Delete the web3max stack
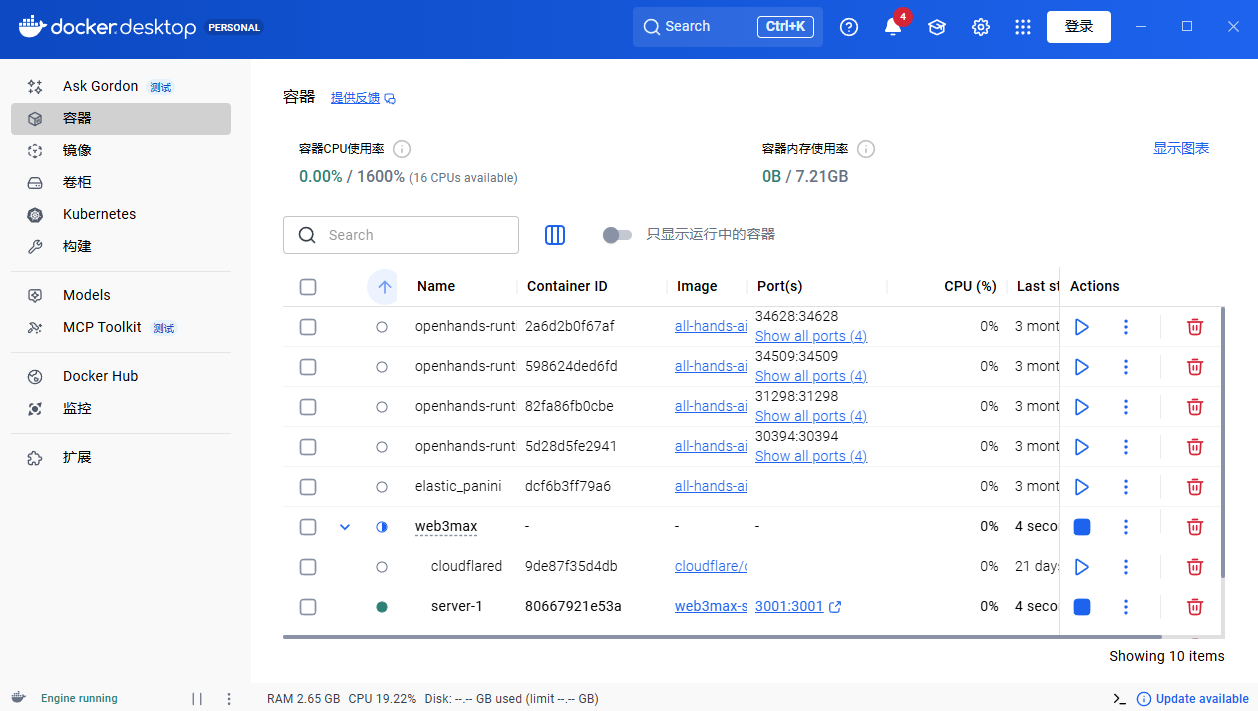This screenshot has width=1258, height=711. coord(1194,527)
